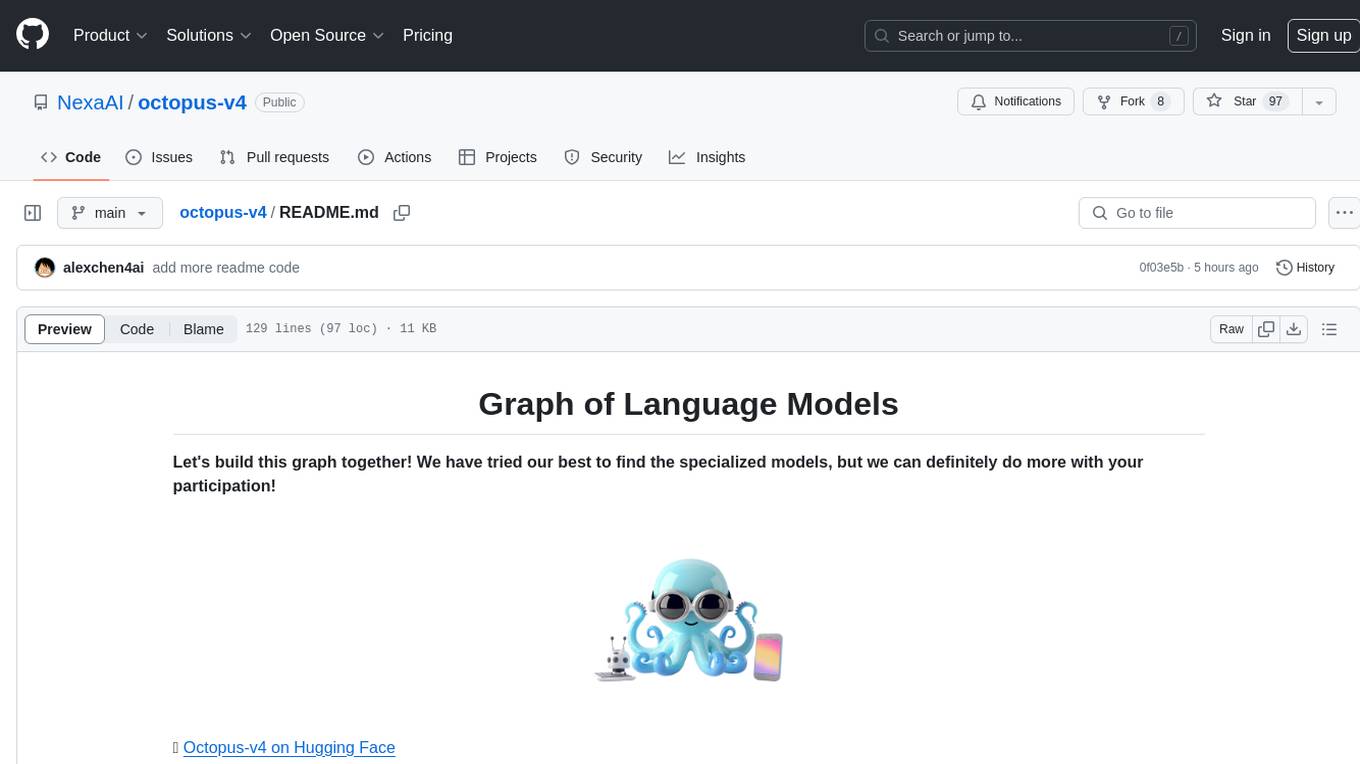The height and width of the screenshot is (764, 1360).
Task: Click alexchen4ai avatar image
Action: click(x=45, y=267)
